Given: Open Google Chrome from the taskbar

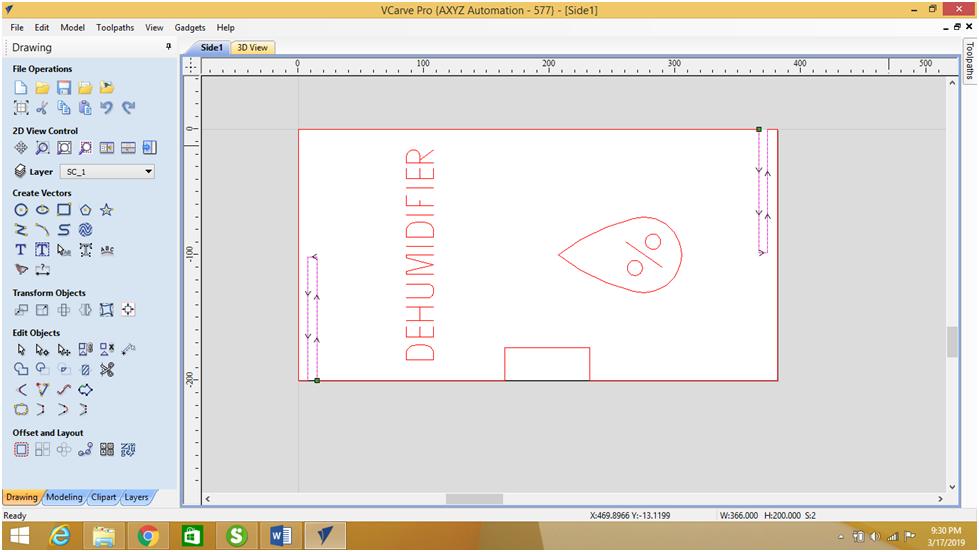Looking at the screenshot, I should pos(148,536).
